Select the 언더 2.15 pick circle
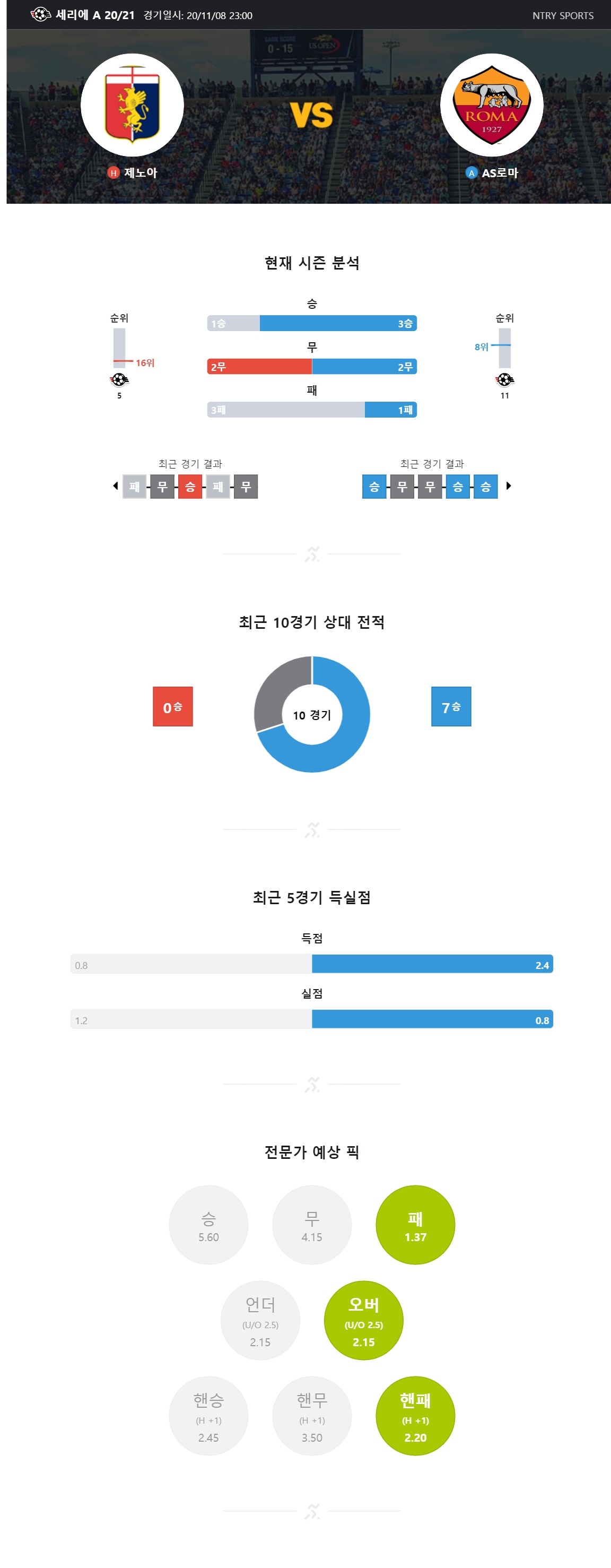This screenshot has width=611, height=1568. click(260, 1320)
